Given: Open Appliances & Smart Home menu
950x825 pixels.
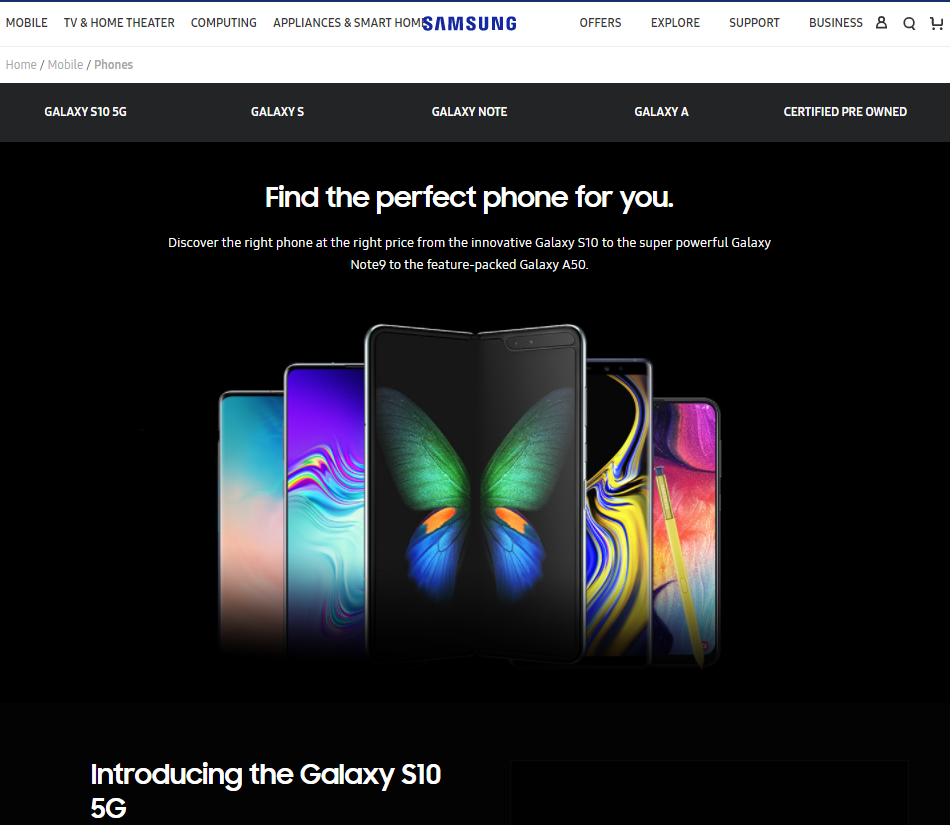Looking at the screenshot, I should (x=347, y=23).
